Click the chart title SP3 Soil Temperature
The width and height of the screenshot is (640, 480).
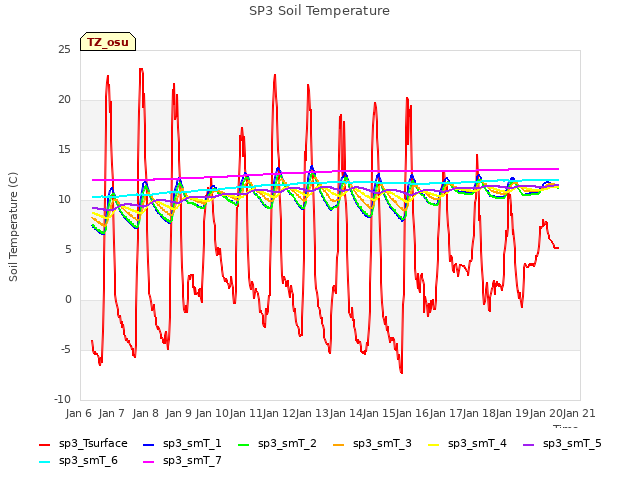point(319,11)
